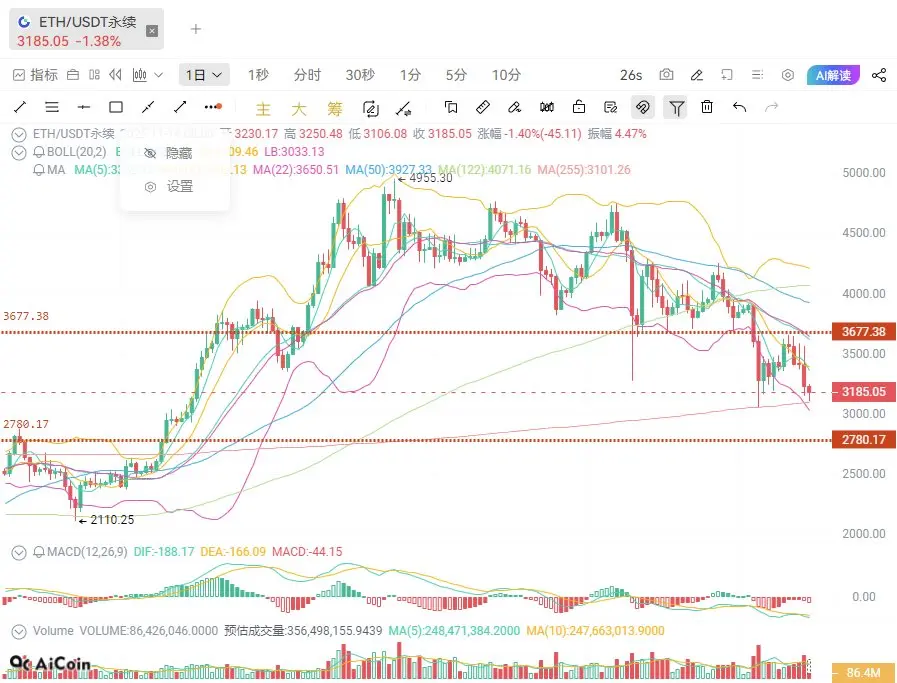Image resolution: width=897 pixels, height=683 pixels.
Task: Click the line settings icon
Action: pyautogui.click(x=403, y=108)
